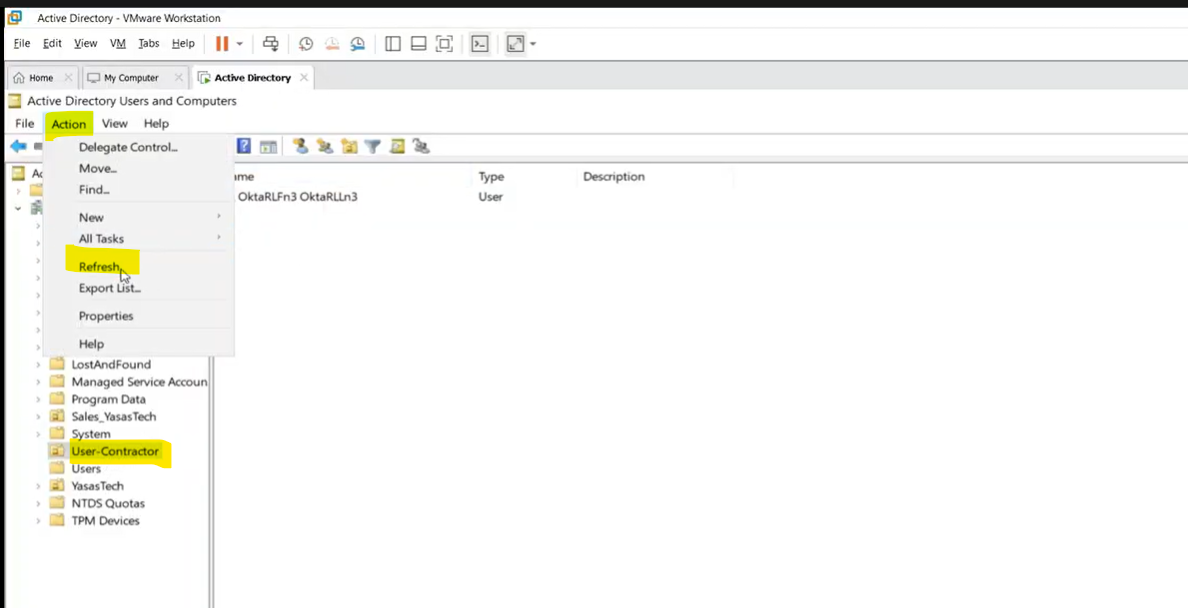
Task: Click the Type column header
Action: tap(491, 177)
